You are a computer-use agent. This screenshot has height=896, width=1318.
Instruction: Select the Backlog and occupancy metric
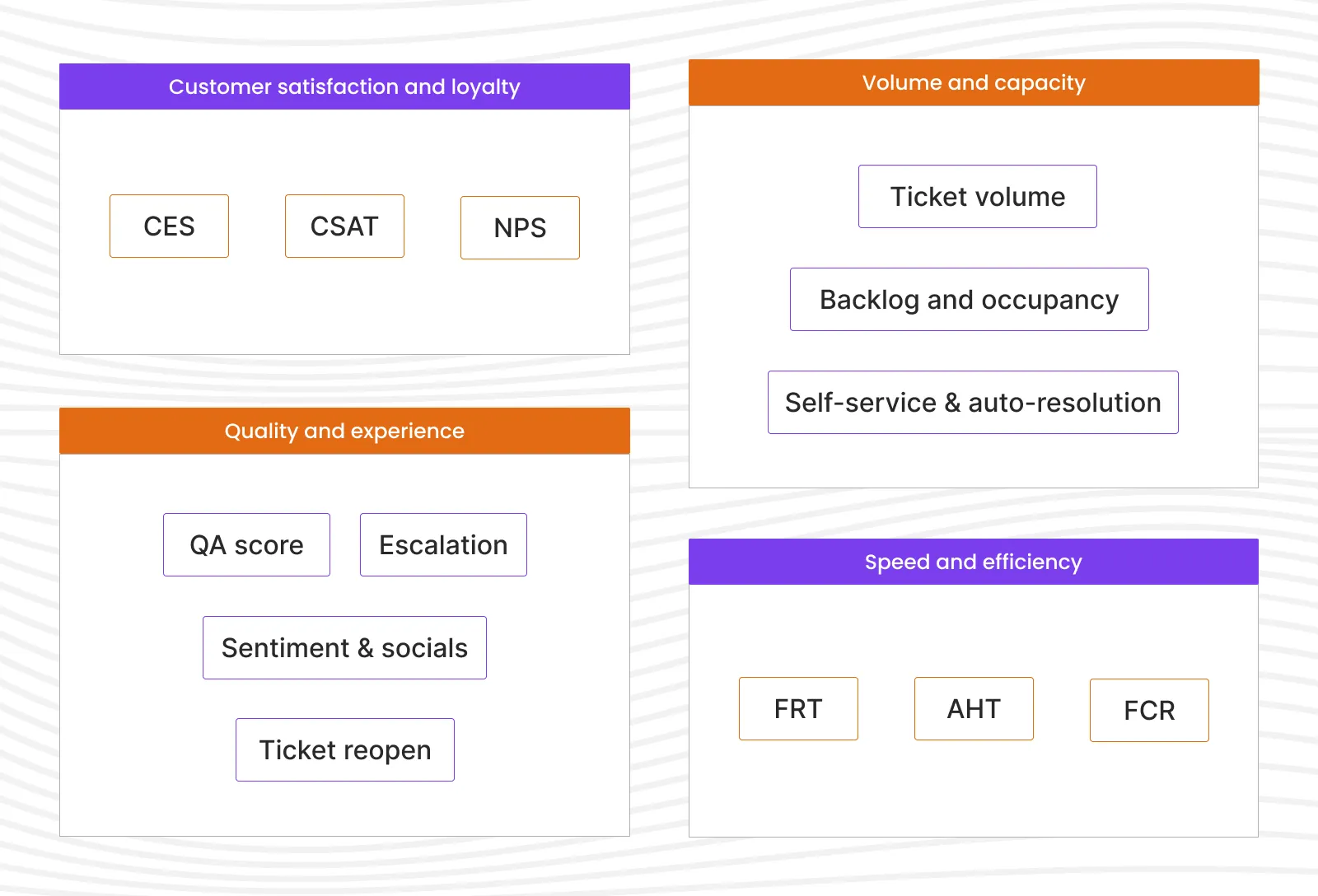(x=969, y=300)
